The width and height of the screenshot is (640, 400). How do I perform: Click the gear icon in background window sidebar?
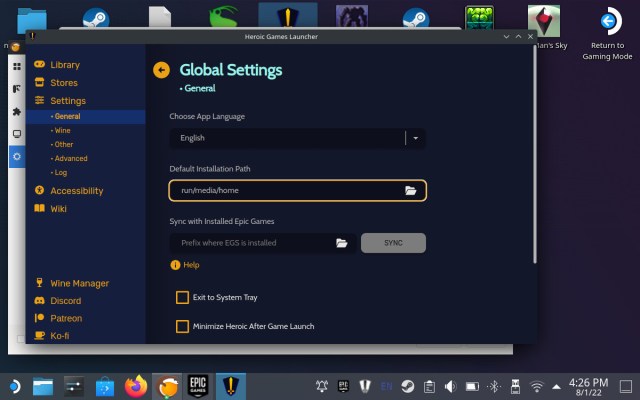[17, 156]
